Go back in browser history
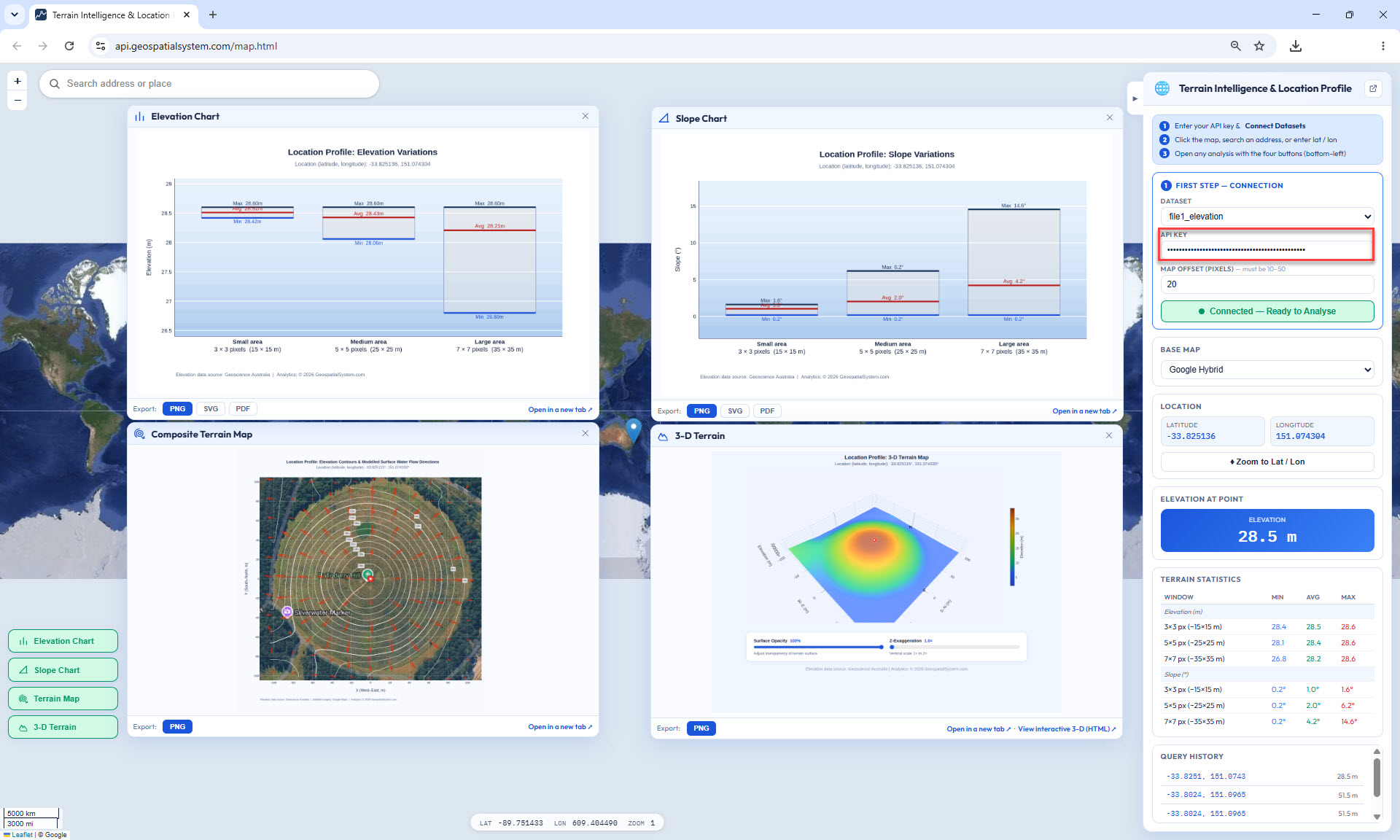This screenshot has height=840, width=1400. point(17,46)
